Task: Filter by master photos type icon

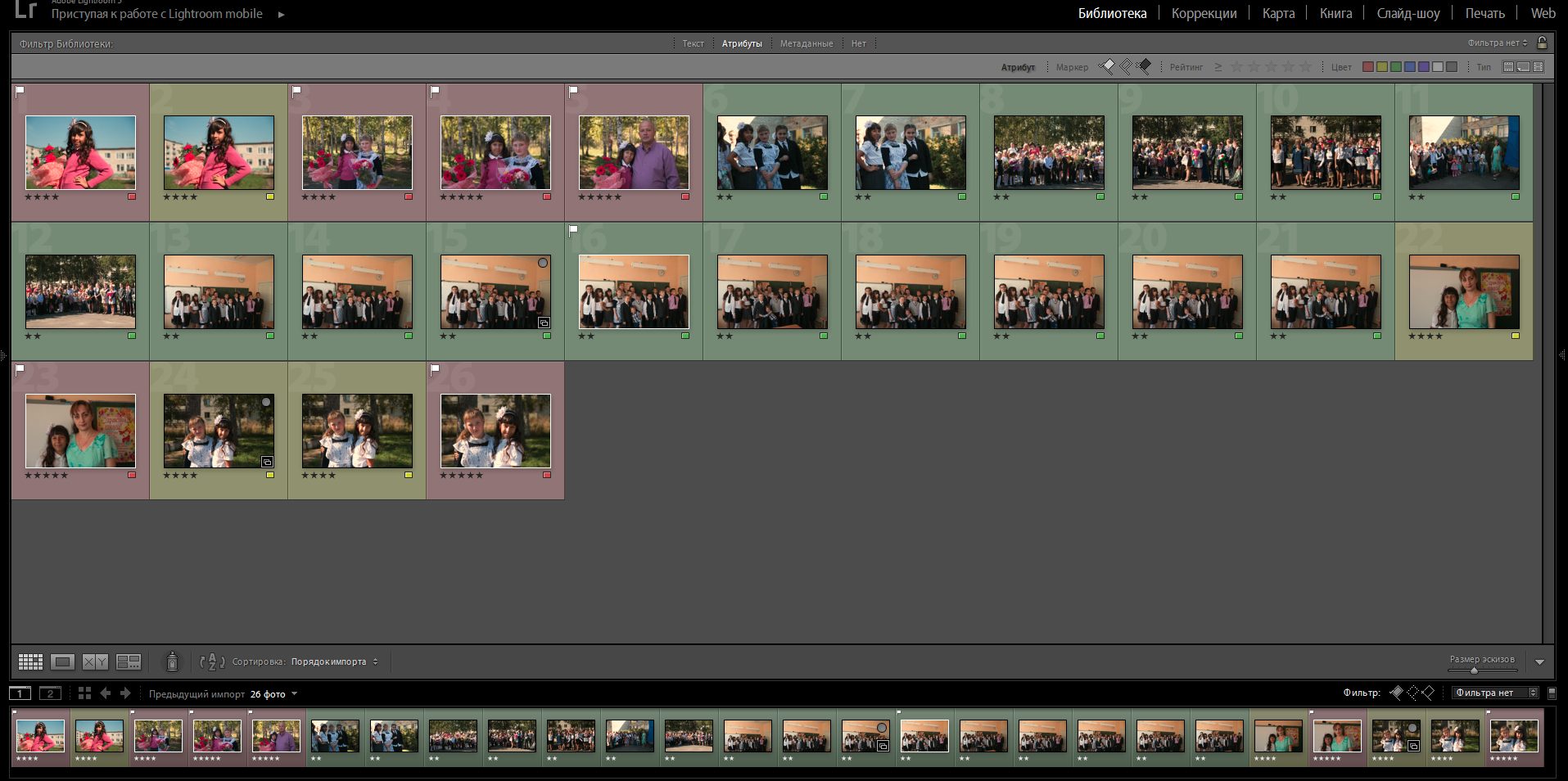Action: click(1509, 66)
